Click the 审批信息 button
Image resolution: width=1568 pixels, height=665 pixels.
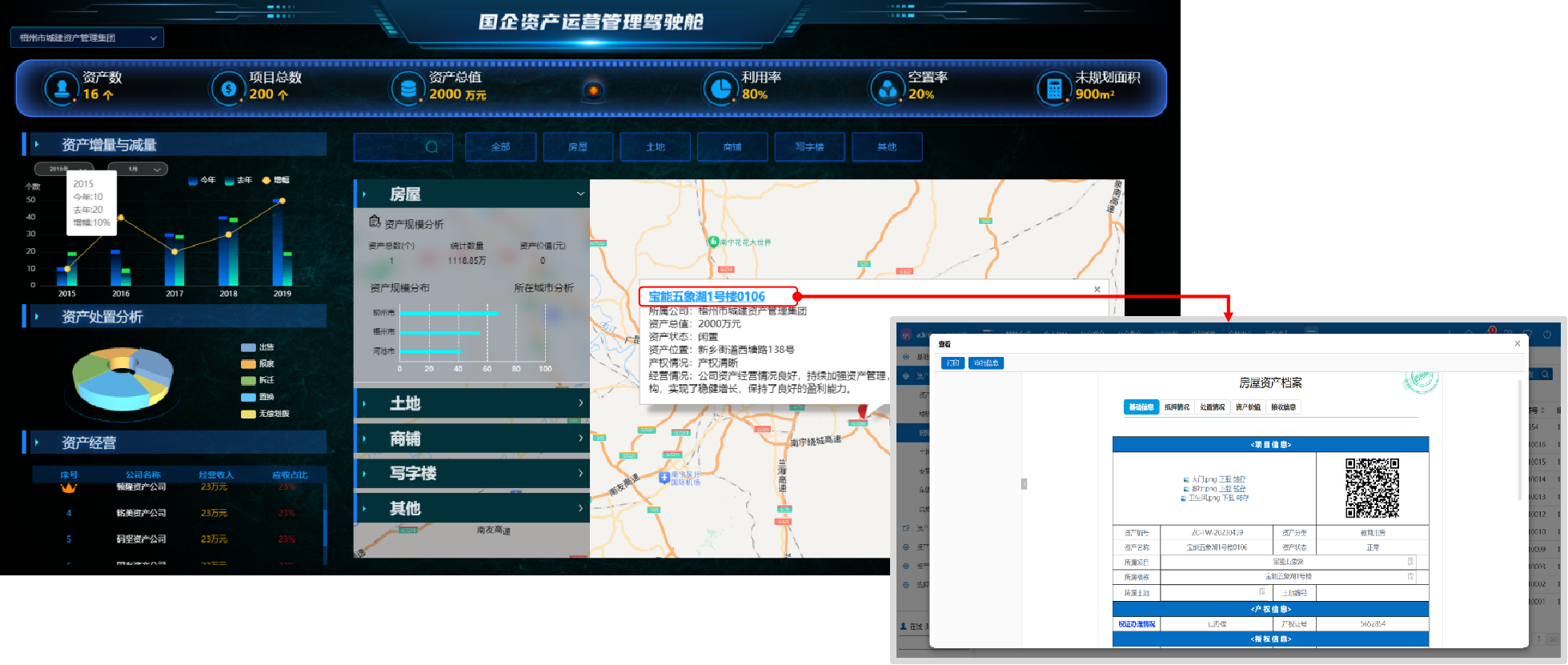click(986, 363)
